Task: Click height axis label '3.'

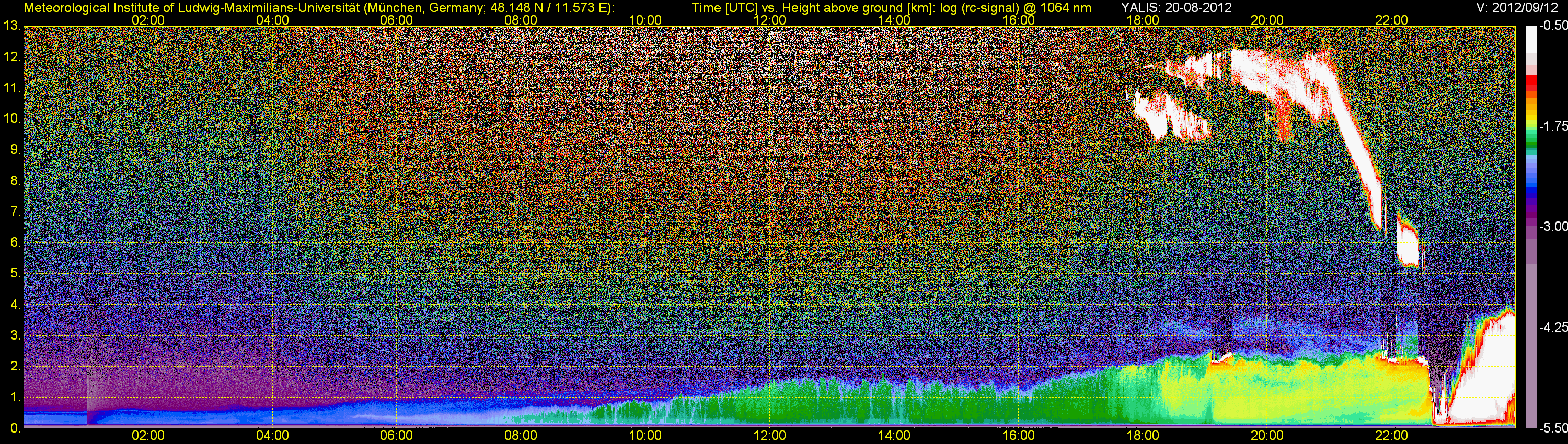Action: 15,335
